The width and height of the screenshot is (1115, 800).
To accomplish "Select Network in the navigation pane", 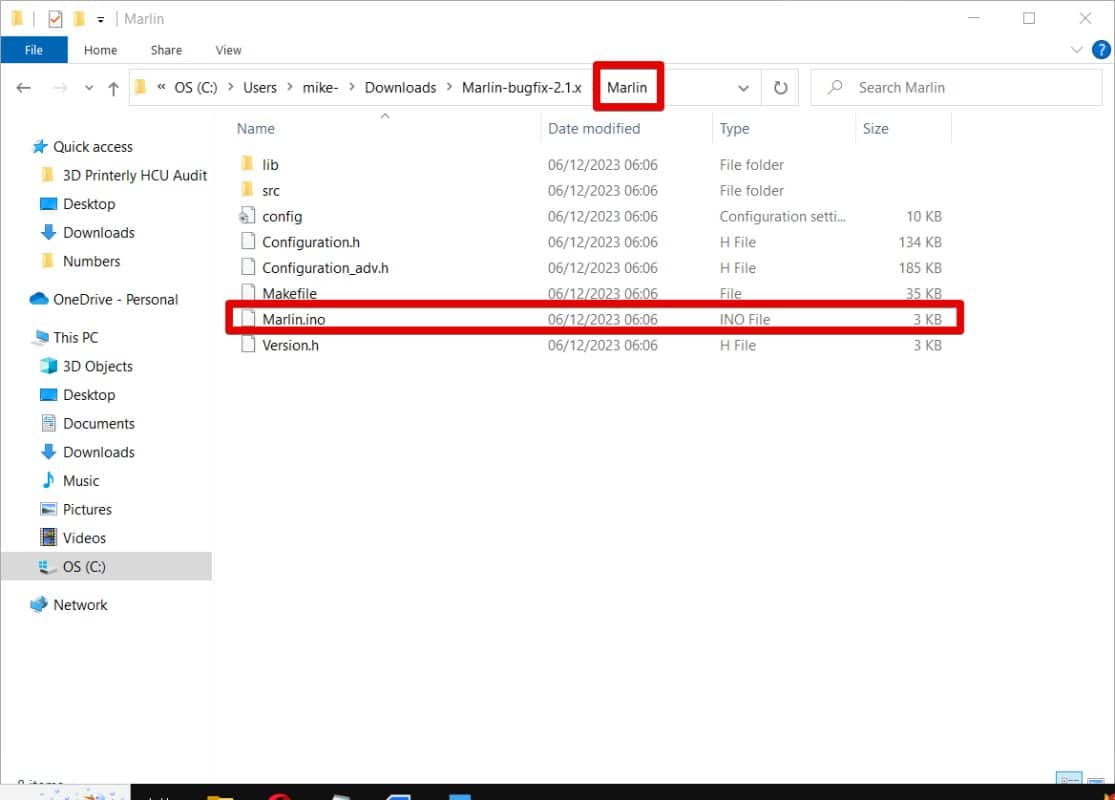I will (80, 605).
